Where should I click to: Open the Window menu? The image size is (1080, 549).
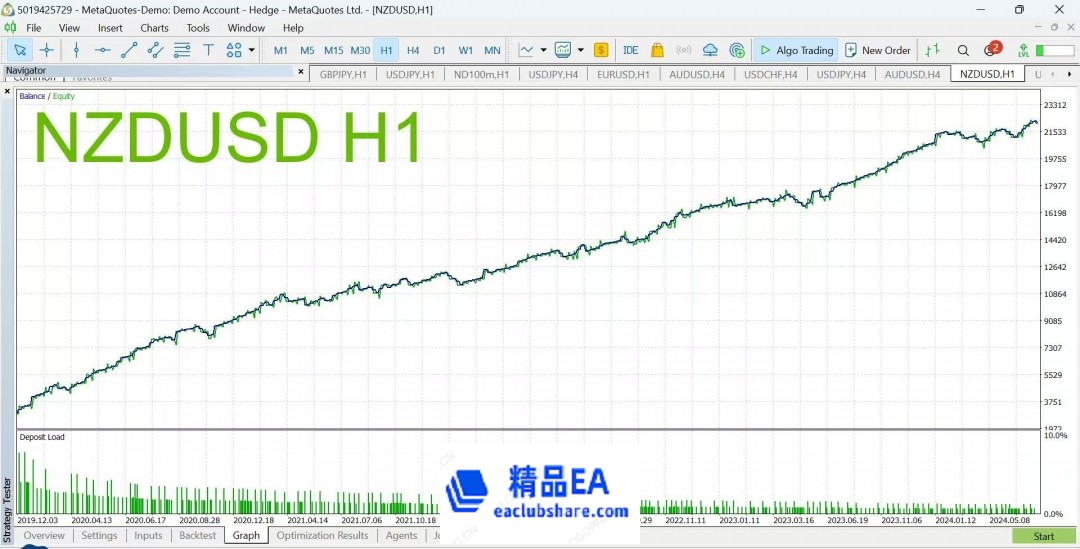click(247, 28)
